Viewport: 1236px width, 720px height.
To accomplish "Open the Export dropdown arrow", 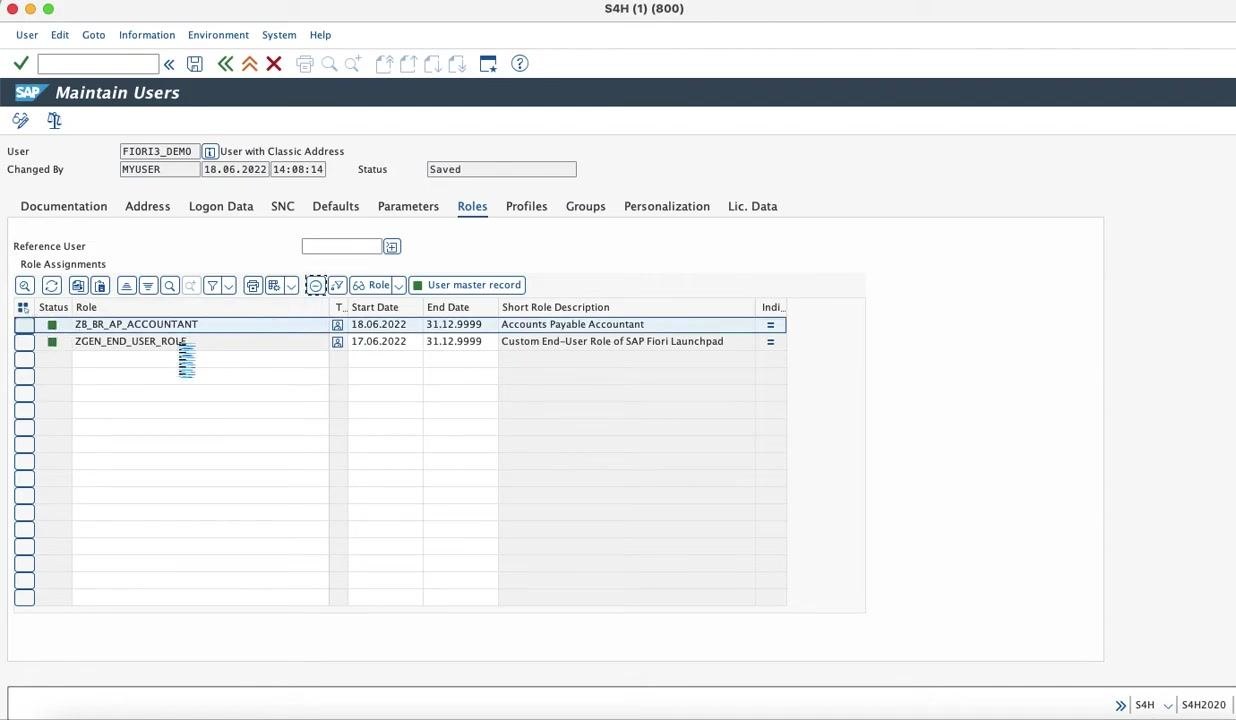I will (x=291, y=286).
